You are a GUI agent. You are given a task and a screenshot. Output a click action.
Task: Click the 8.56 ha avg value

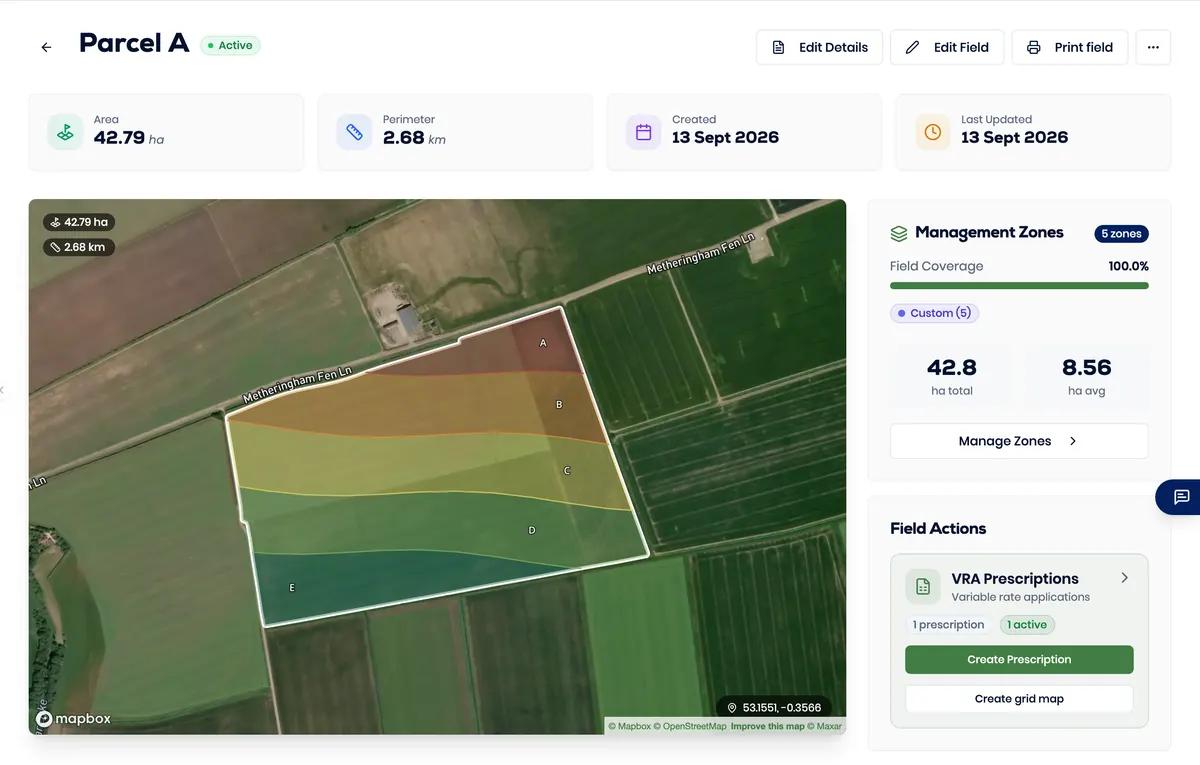pos(1087,368)
